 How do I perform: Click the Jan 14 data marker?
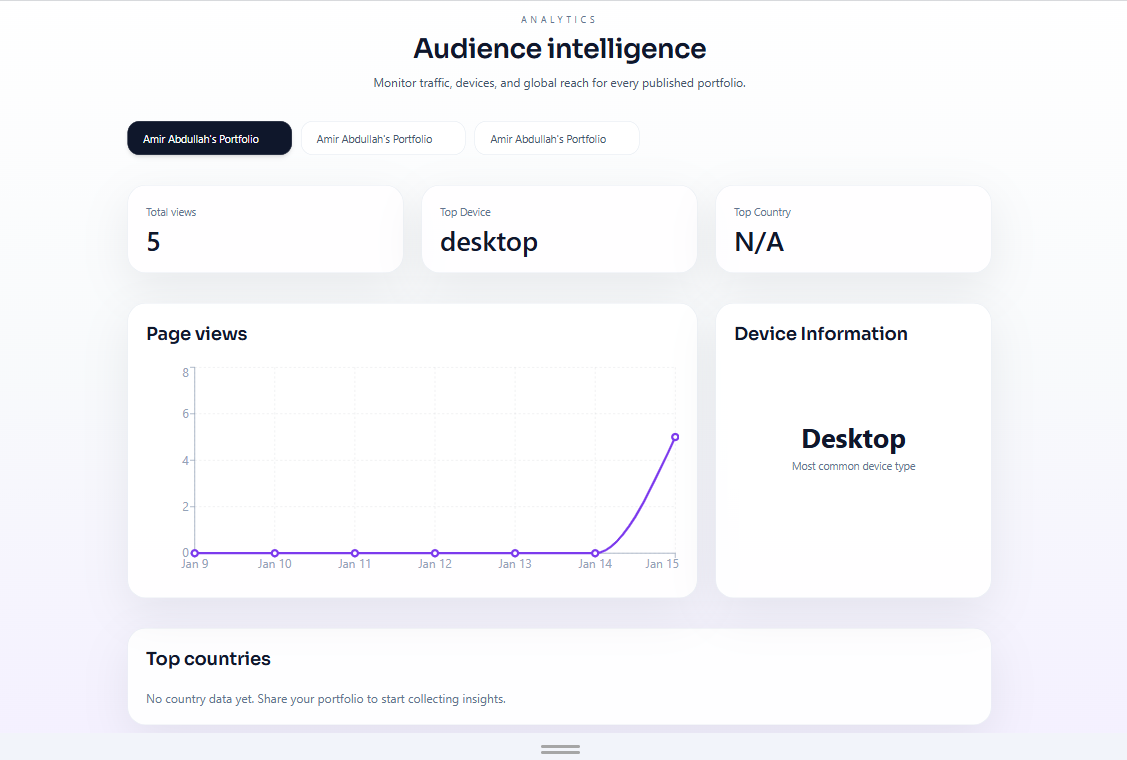(x=595, y=552)
